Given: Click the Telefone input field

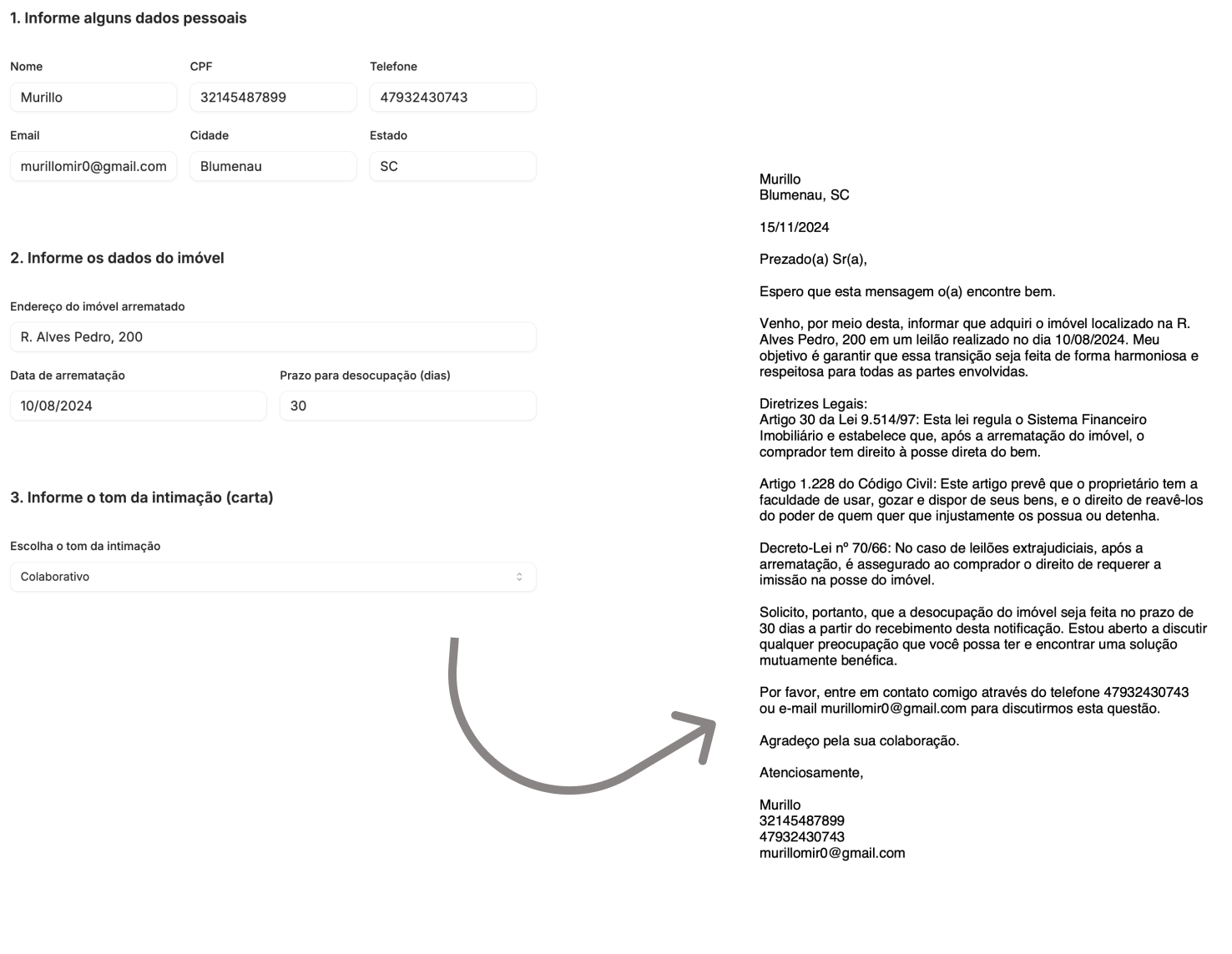Looking at the screenshot, I should coord(452,97).
